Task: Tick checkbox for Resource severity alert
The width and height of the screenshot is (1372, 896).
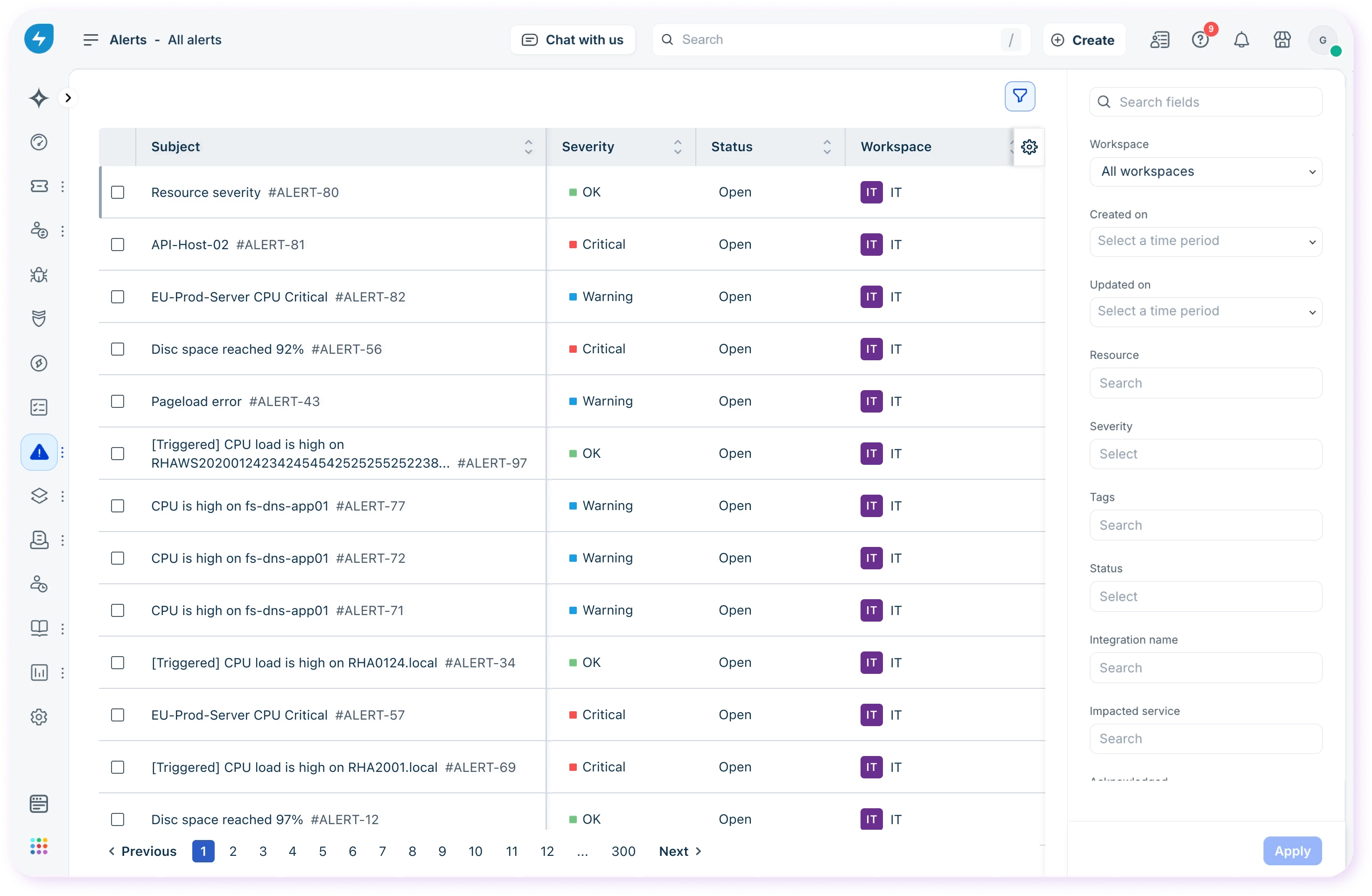Action: [118, 192]
